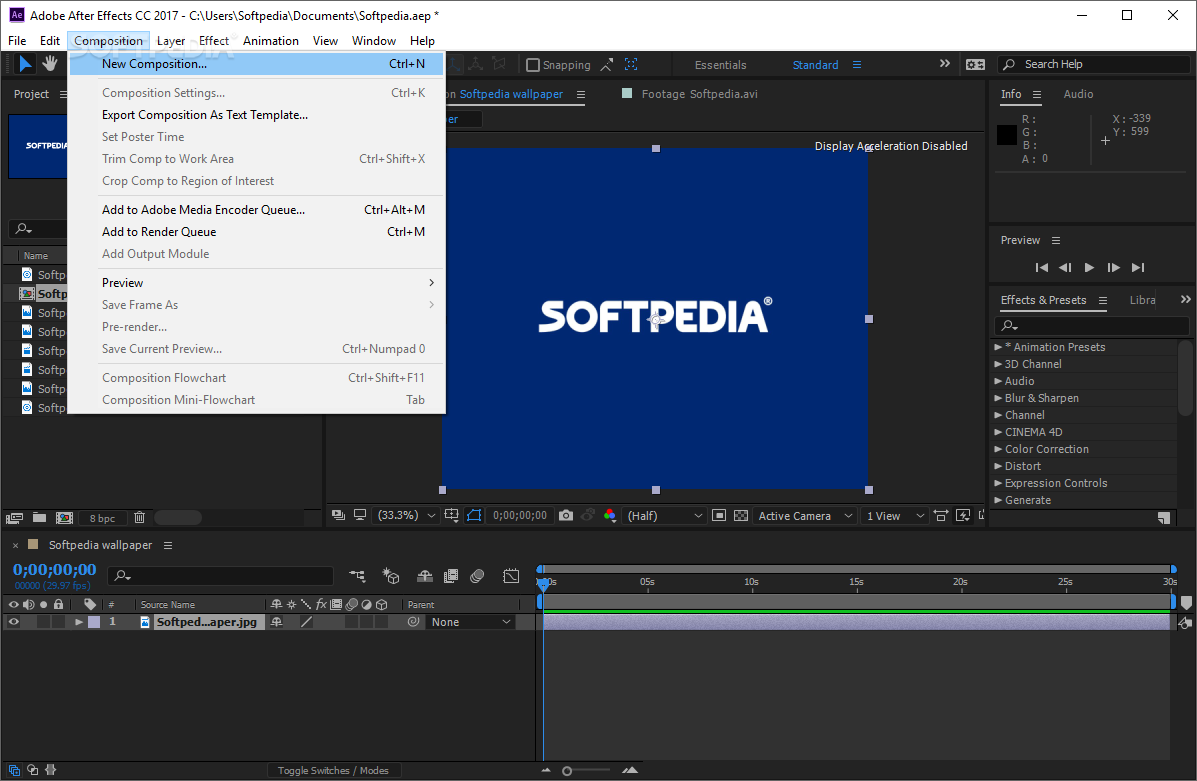Screen dimensions: 1197x781
Task: Click Toggle Switches / Modes button
Action: point(333,770)
